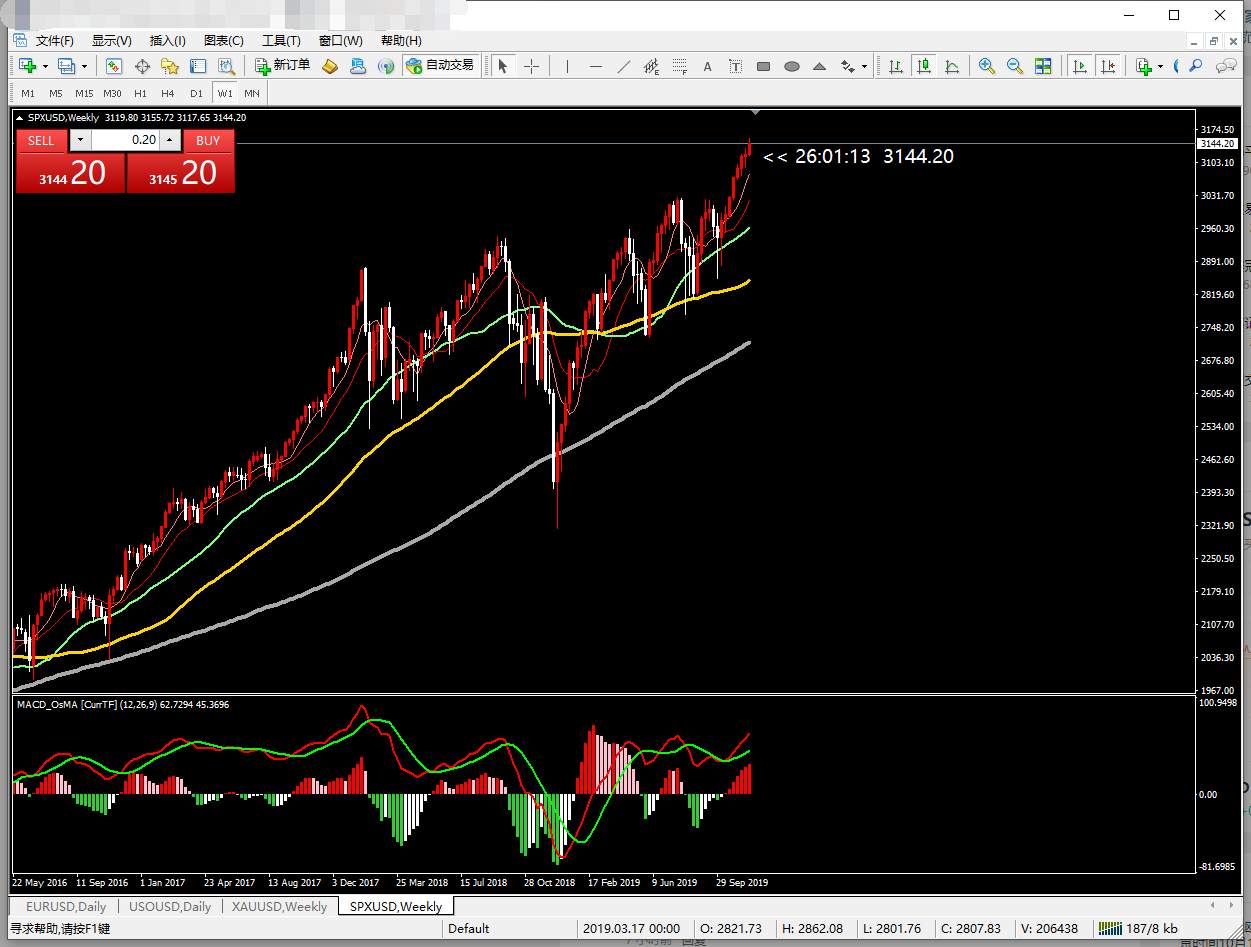Increase volume with the up arrow
The image size is (1251, 947).
pos(170,140)
